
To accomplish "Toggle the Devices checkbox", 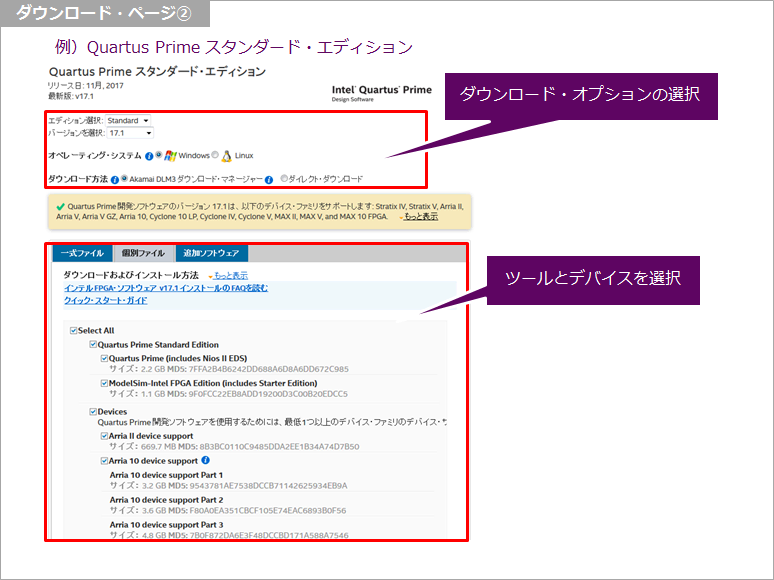I will (93, 411).
